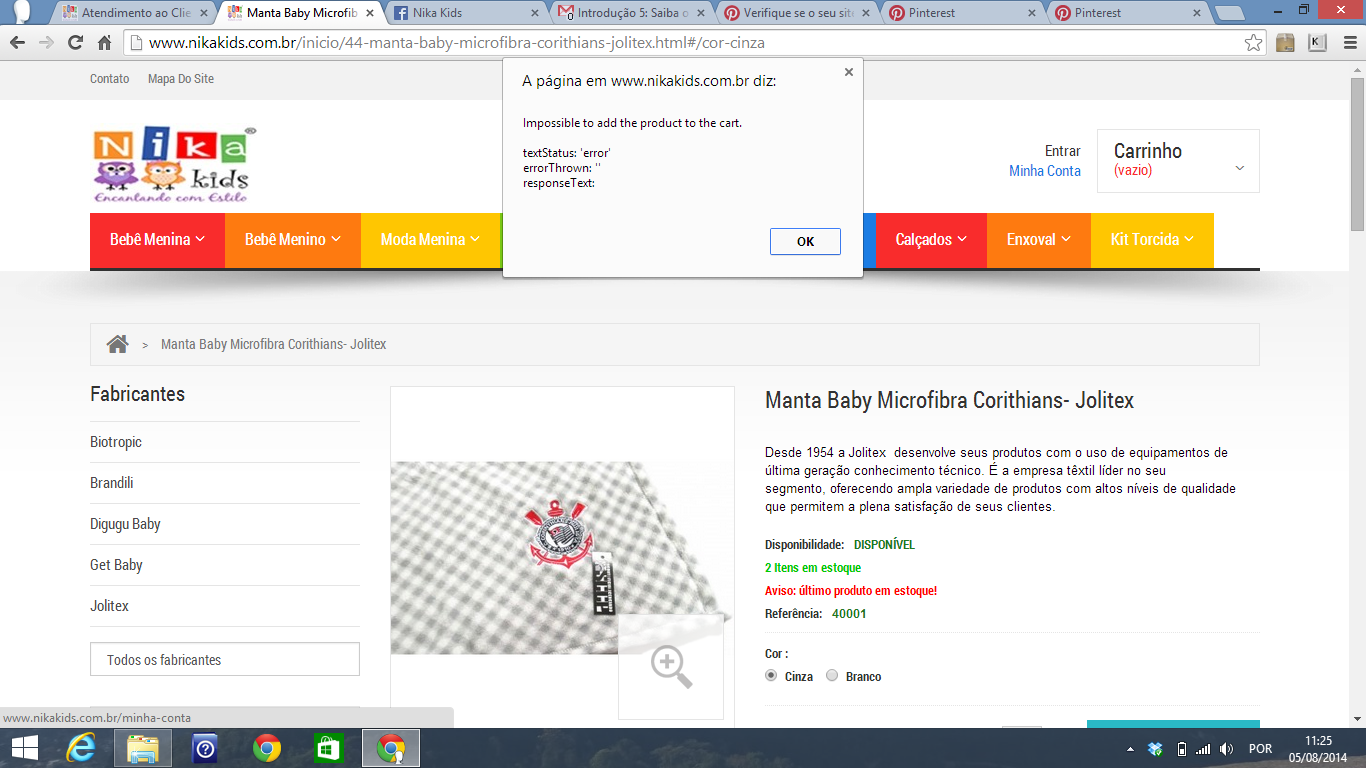Expand the Enxoval menu

[1039, 240]
